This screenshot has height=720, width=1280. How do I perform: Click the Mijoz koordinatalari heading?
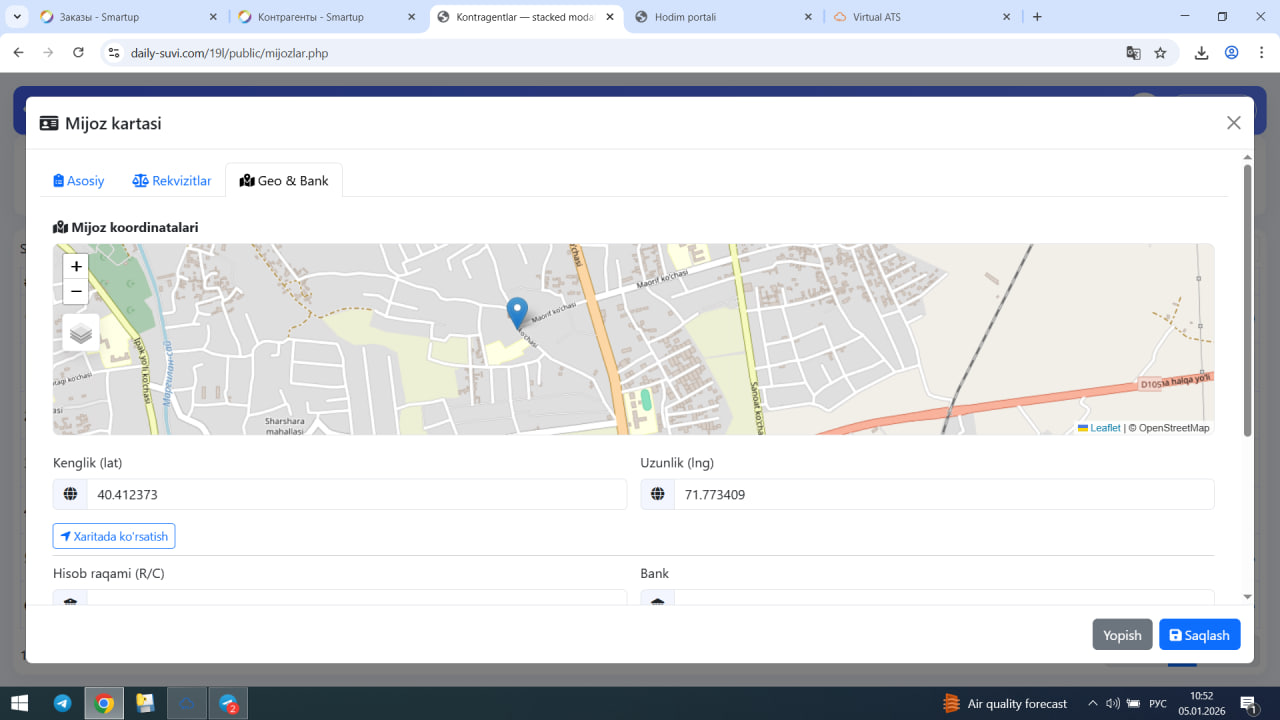(126, 227)
